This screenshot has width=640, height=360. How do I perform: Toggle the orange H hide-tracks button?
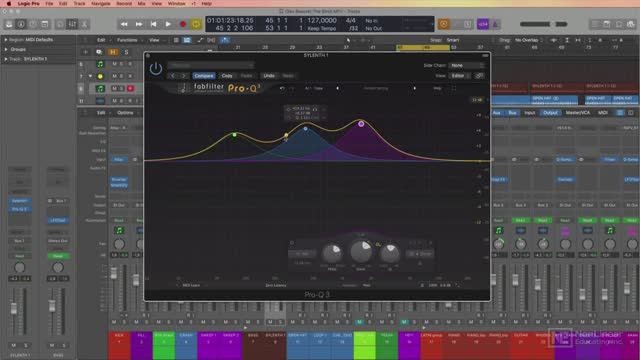pos(113,52)
